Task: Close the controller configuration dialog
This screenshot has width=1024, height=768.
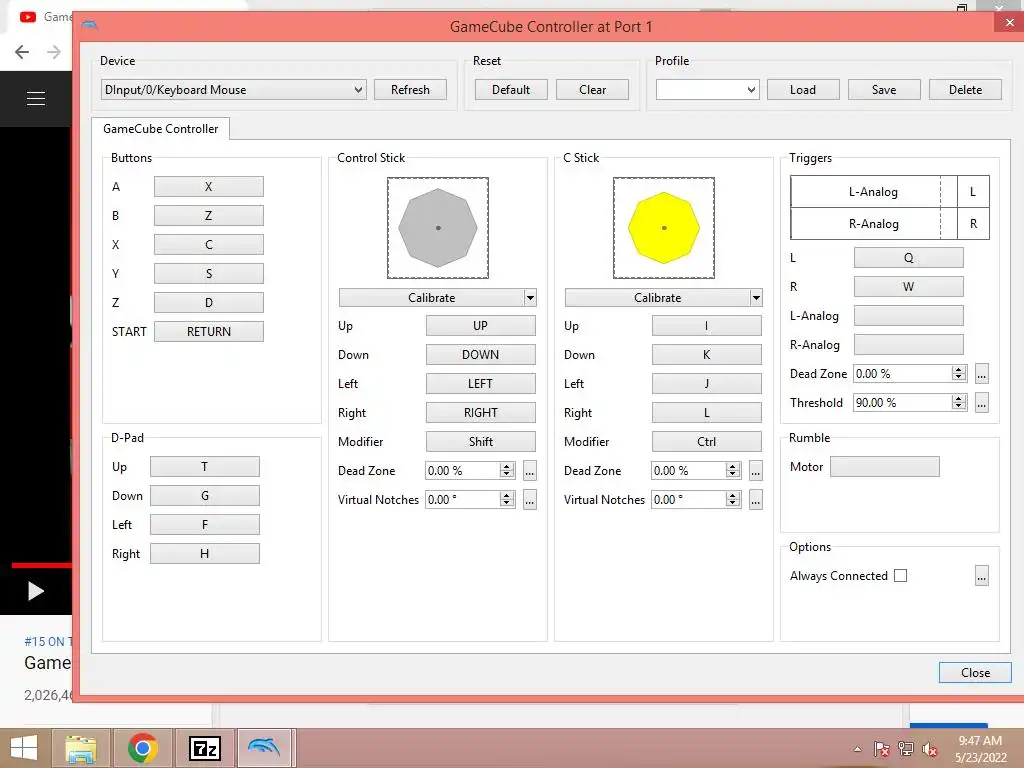Action: click(975, 673)
